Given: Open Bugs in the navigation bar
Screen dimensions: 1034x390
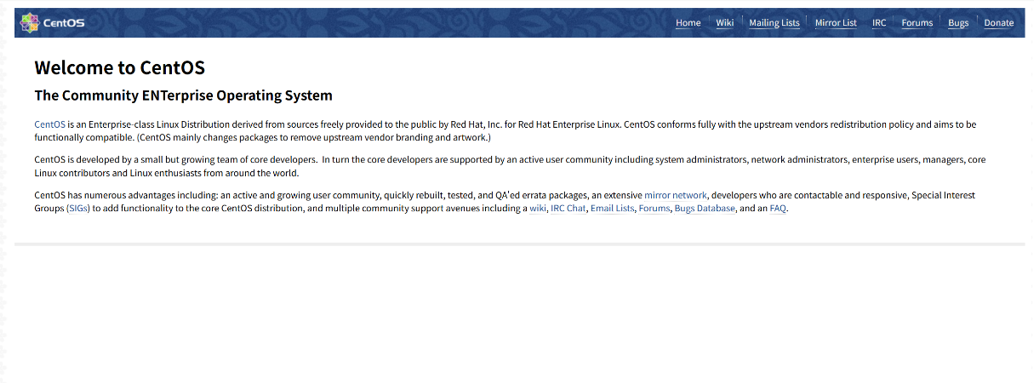Looking at the screenshot, I should click(x=958, y=22).
